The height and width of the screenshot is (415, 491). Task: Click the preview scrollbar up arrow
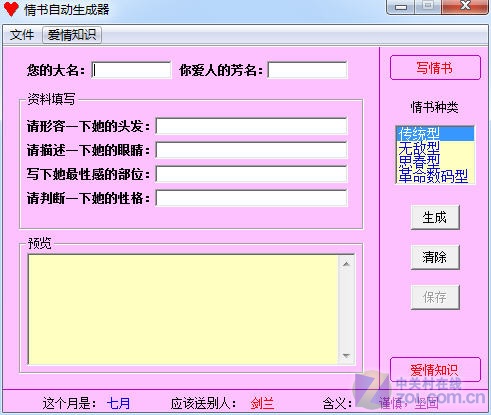pyautogui.click(x=346, y=264)
